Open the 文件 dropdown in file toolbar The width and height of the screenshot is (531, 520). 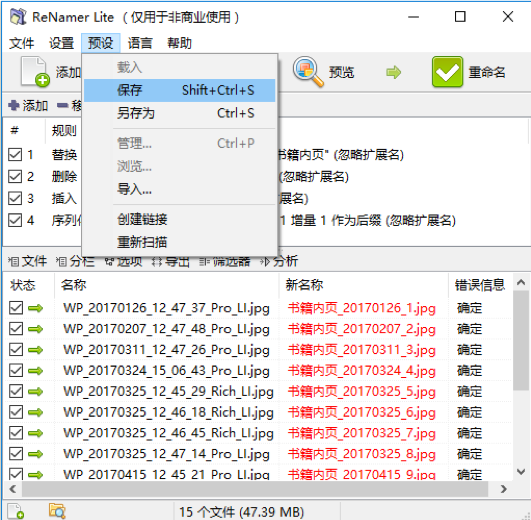(x=28, y=261)
